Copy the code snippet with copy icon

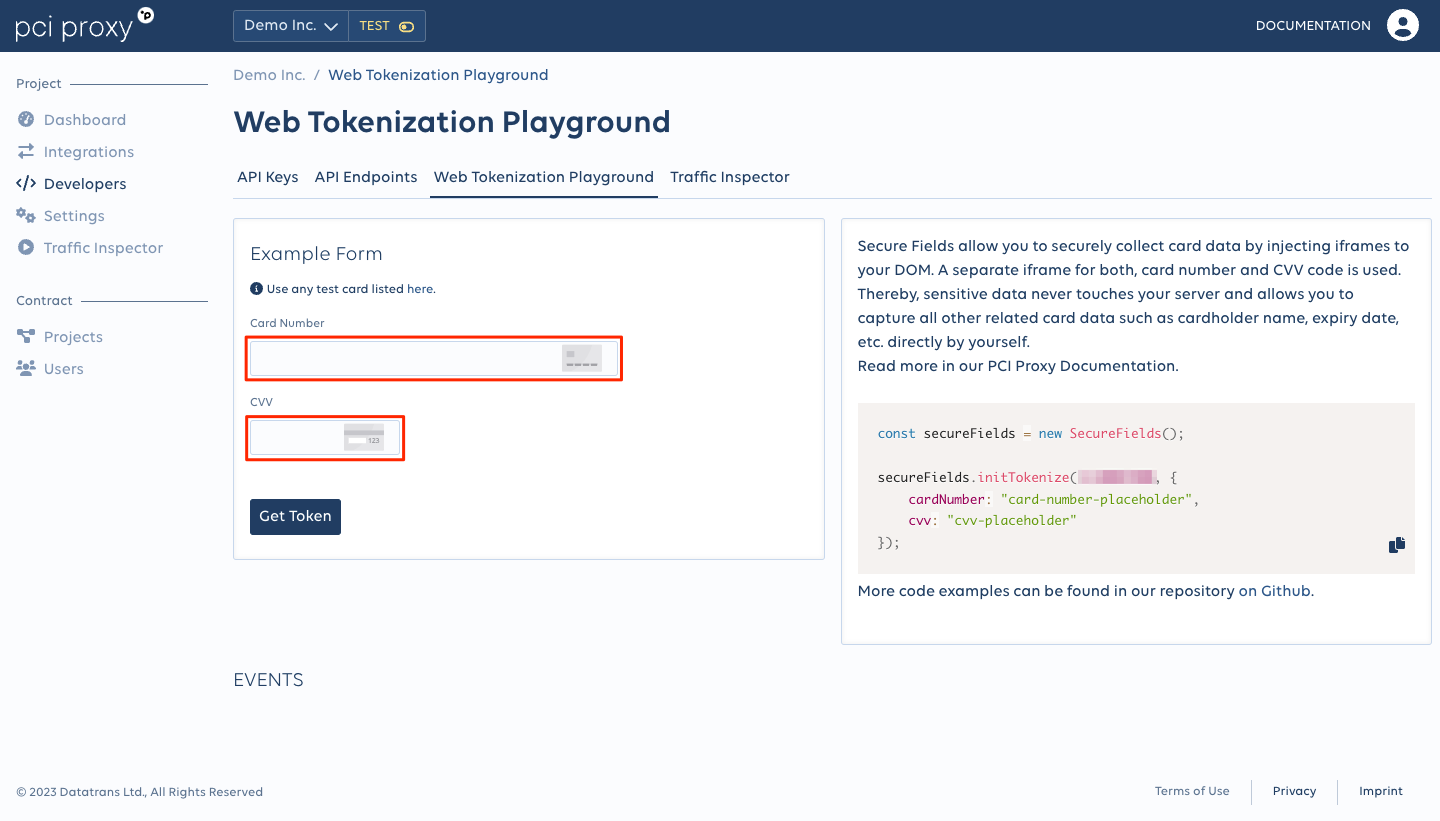[x=1397, y=545]
